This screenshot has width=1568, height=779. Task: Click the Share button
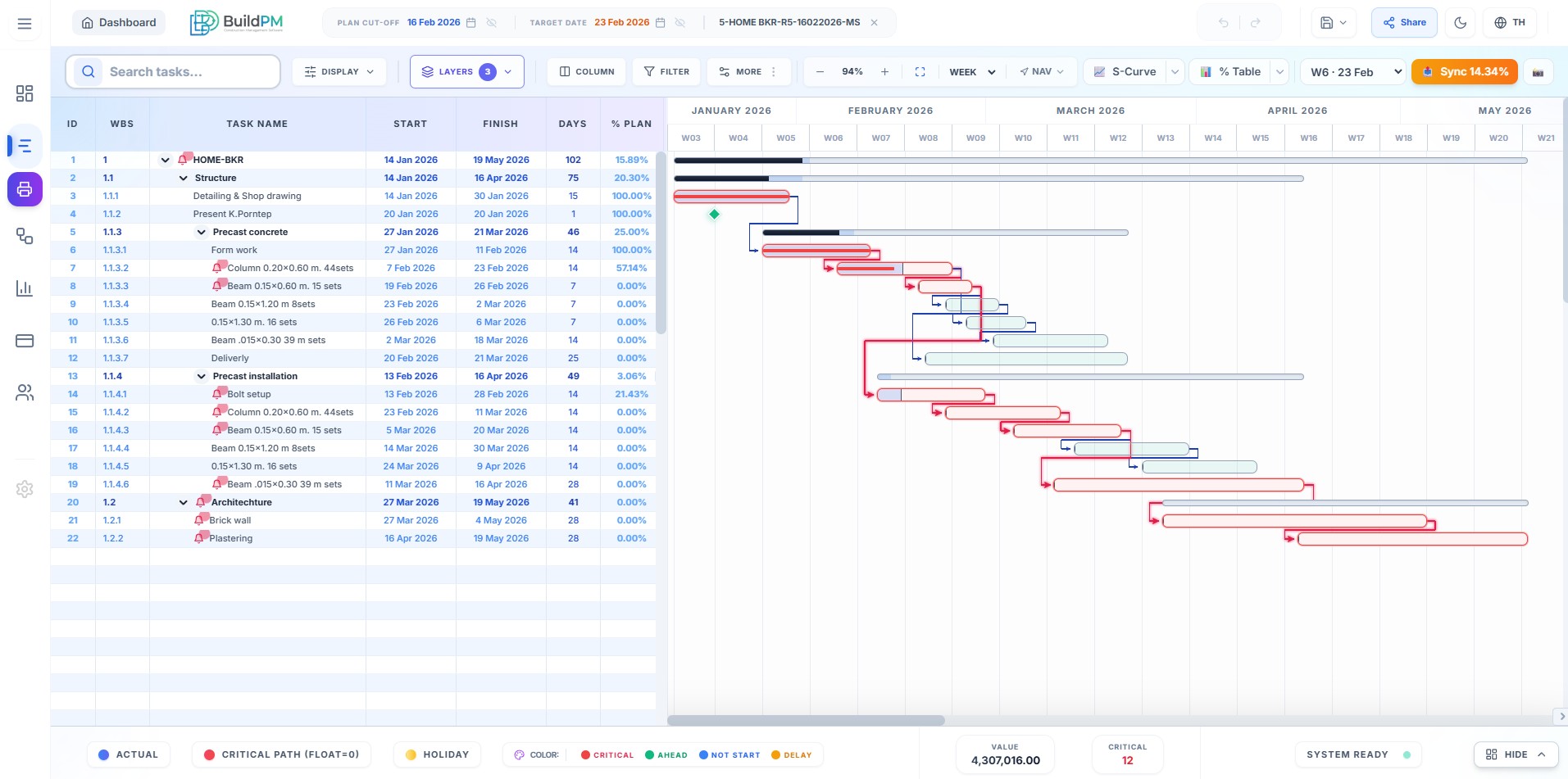click(1404, 23)
